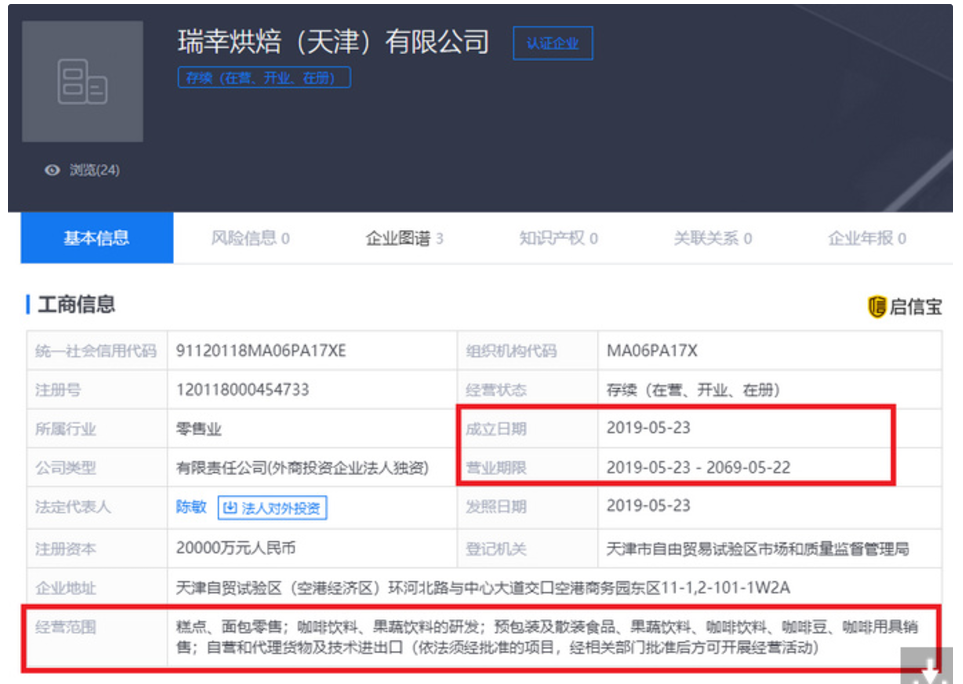Open the 法人对外投资 button
Image resolution: width=963 pixels, height=684 pixels.
coord(272,508)
